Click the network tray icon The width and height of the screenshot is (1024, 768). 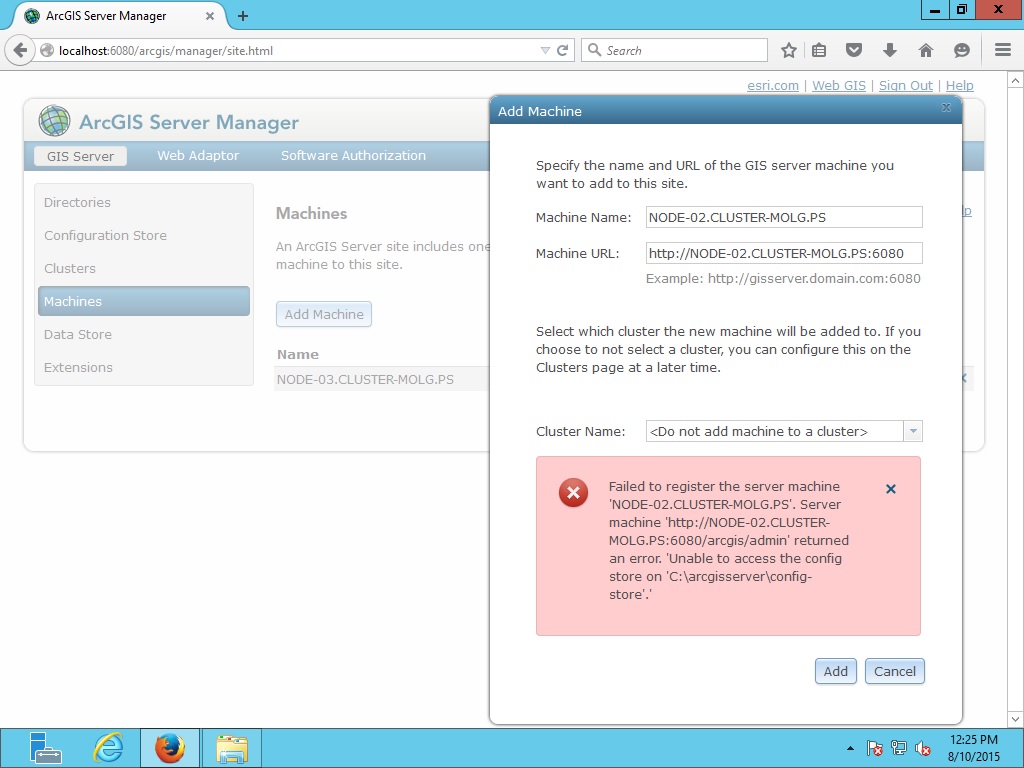click(899, 748)
